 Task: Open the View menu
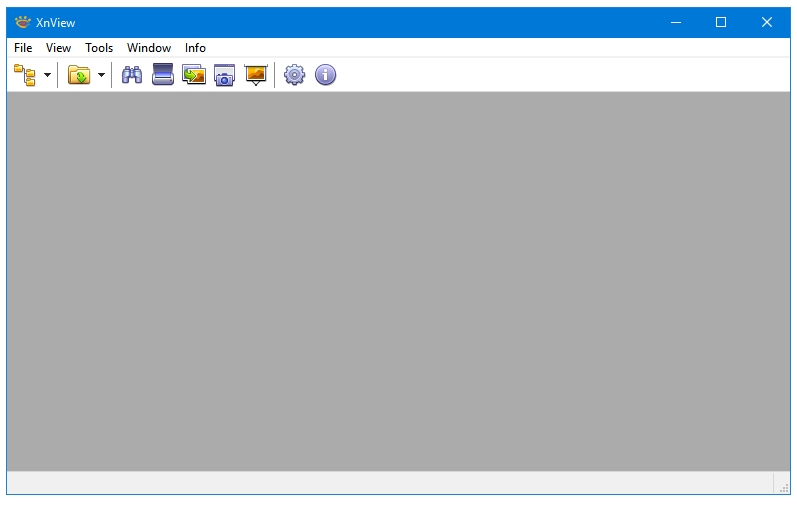coord(58,48)
